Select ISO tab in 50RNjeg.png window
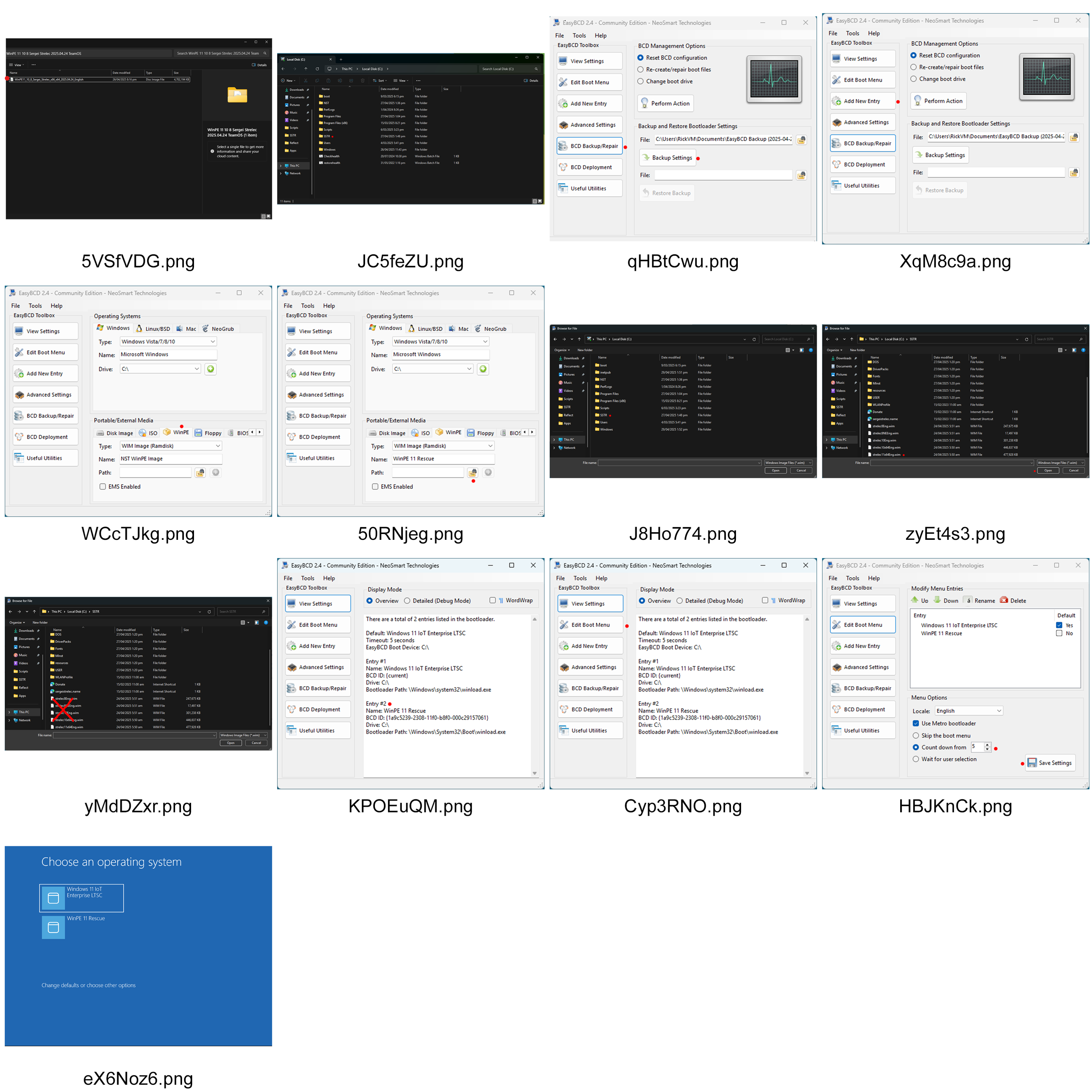This screenshot has width=1092, height=1092. pyautogui.click(x=420, y=433)
